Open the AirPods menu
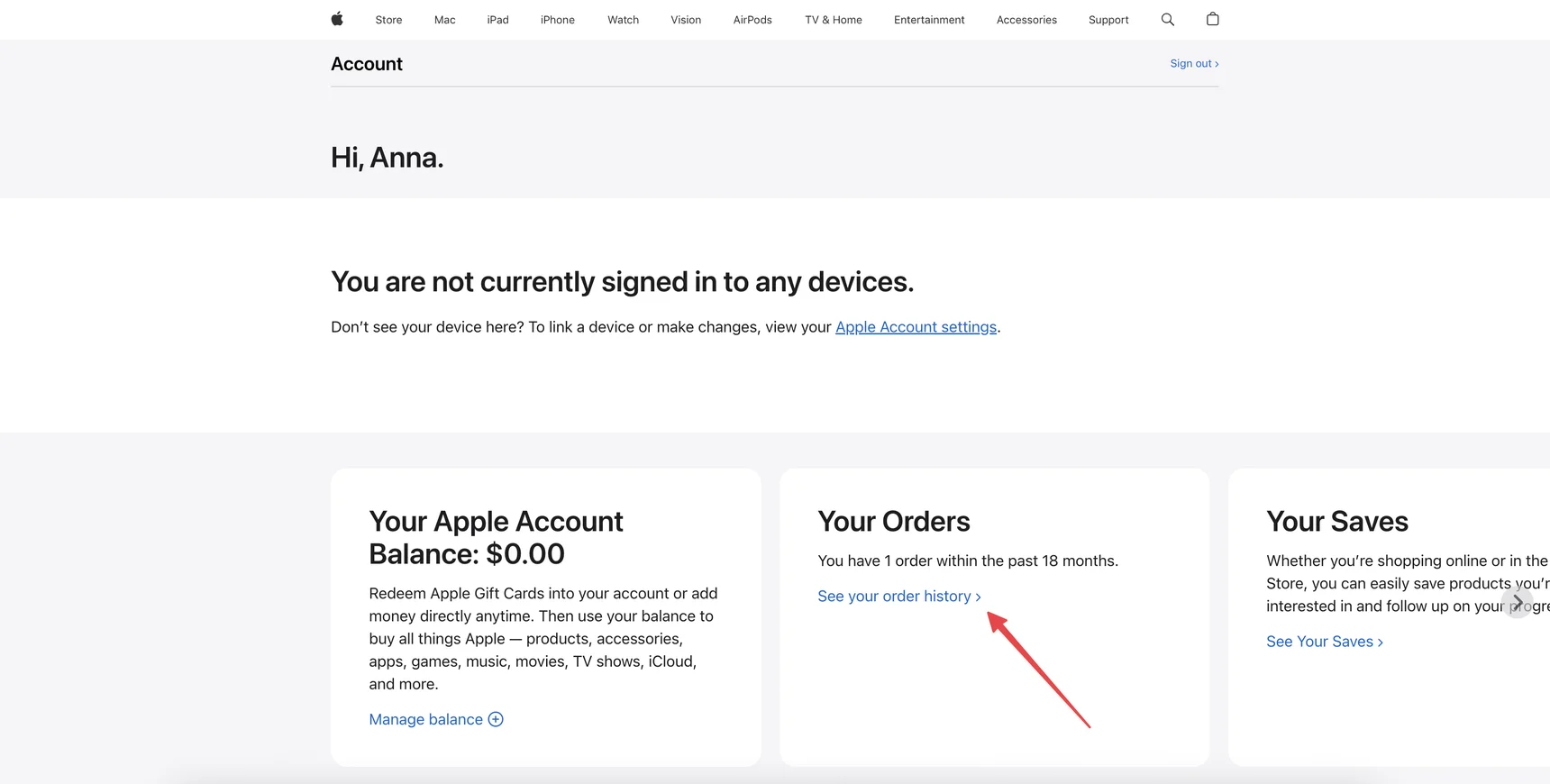1550x784 pixels. point(752,20)
